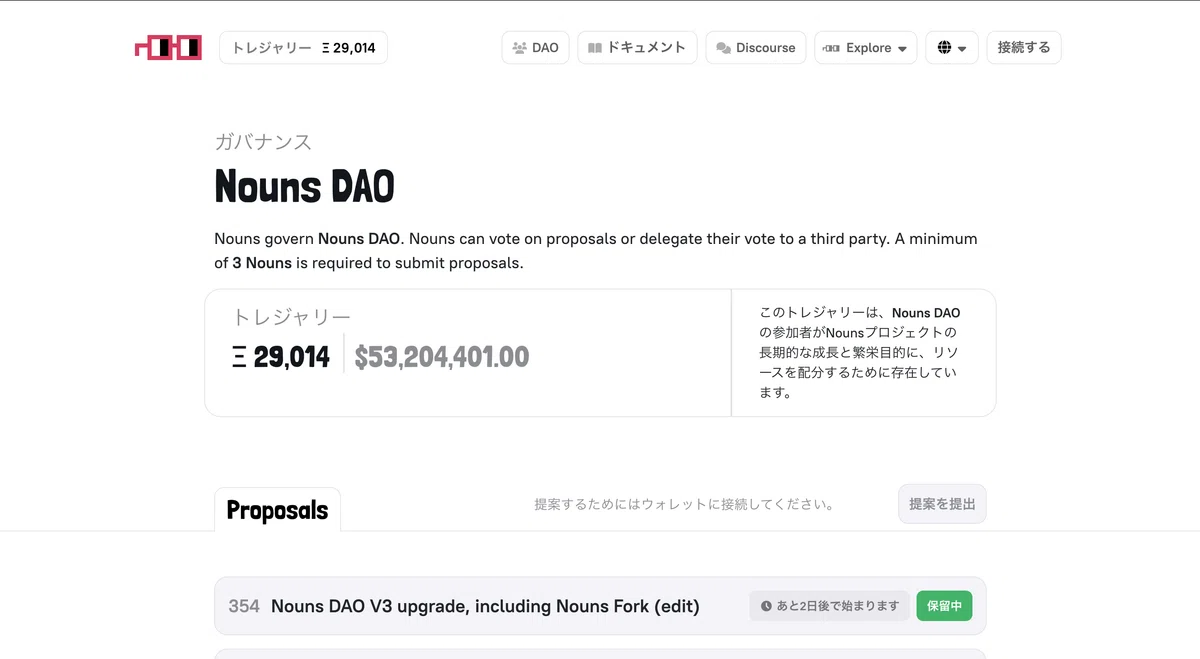This screenshot has height=659, width=1200.
Task: Click the large Ξ 29,014 treasury amount
Action: (x=281, y=357)
